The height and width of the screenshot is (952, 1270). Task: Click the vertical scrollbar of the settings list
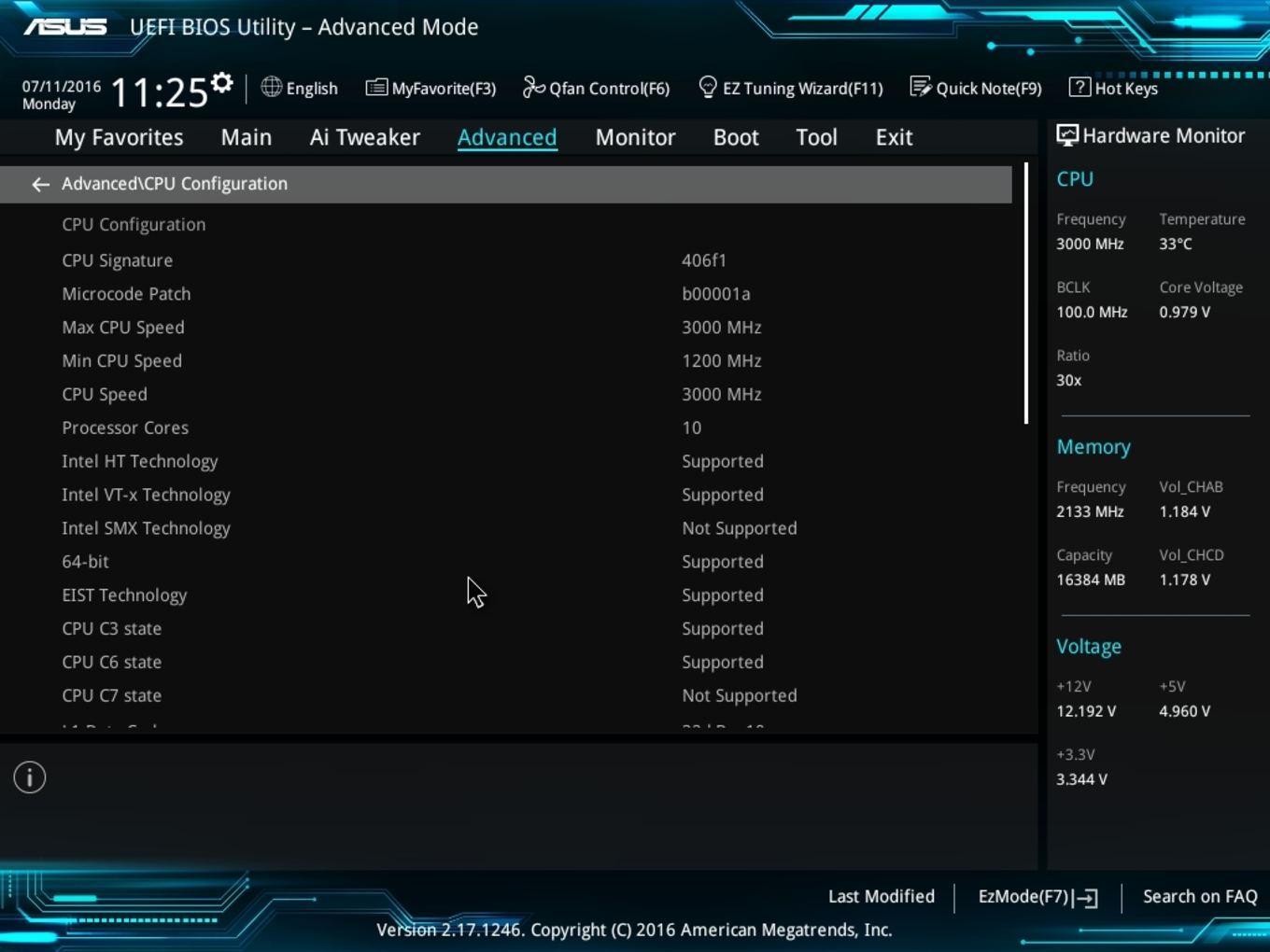(1026, 294)
